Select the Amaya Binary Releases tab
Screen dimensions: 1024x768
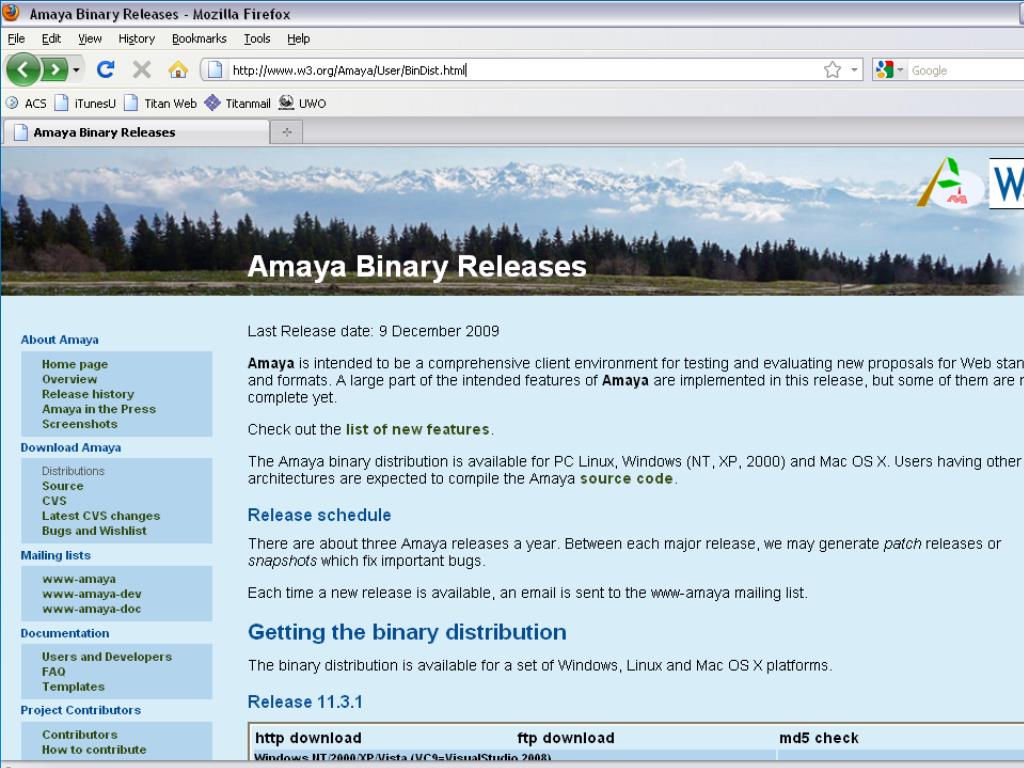pos(136,133)
